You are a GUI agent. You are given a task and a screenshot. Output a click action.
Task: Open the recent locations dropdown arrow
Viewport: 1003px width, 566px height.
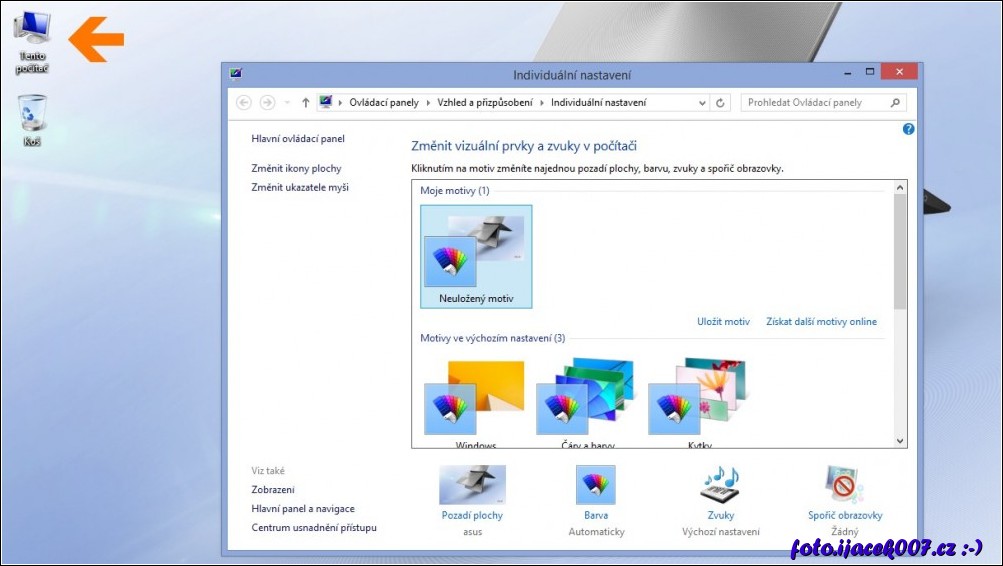pyautogui.click(x=287, y=103)
